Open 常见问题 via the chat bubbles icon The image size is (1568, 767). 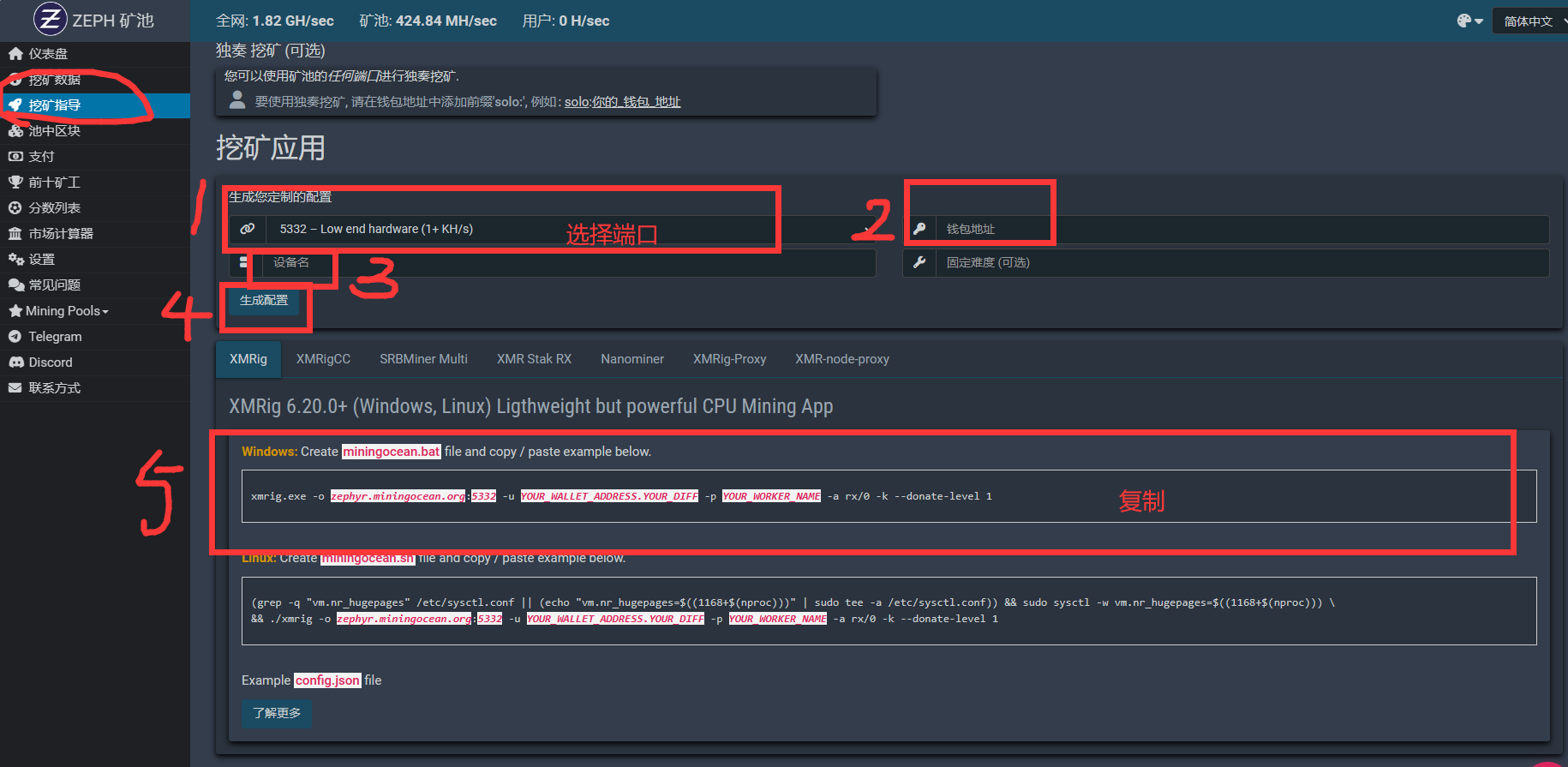pos(15,285)
